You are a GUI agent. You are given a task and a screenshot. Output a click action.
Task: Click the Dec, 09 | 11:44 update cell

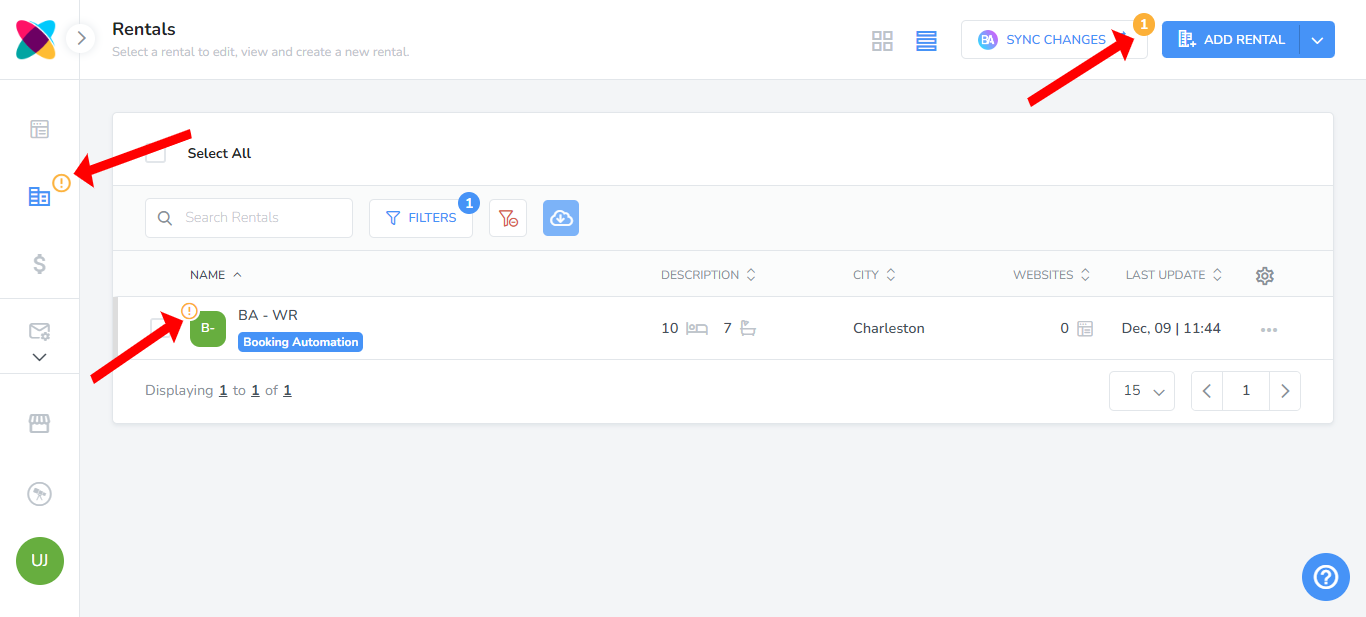point(1171,328)
